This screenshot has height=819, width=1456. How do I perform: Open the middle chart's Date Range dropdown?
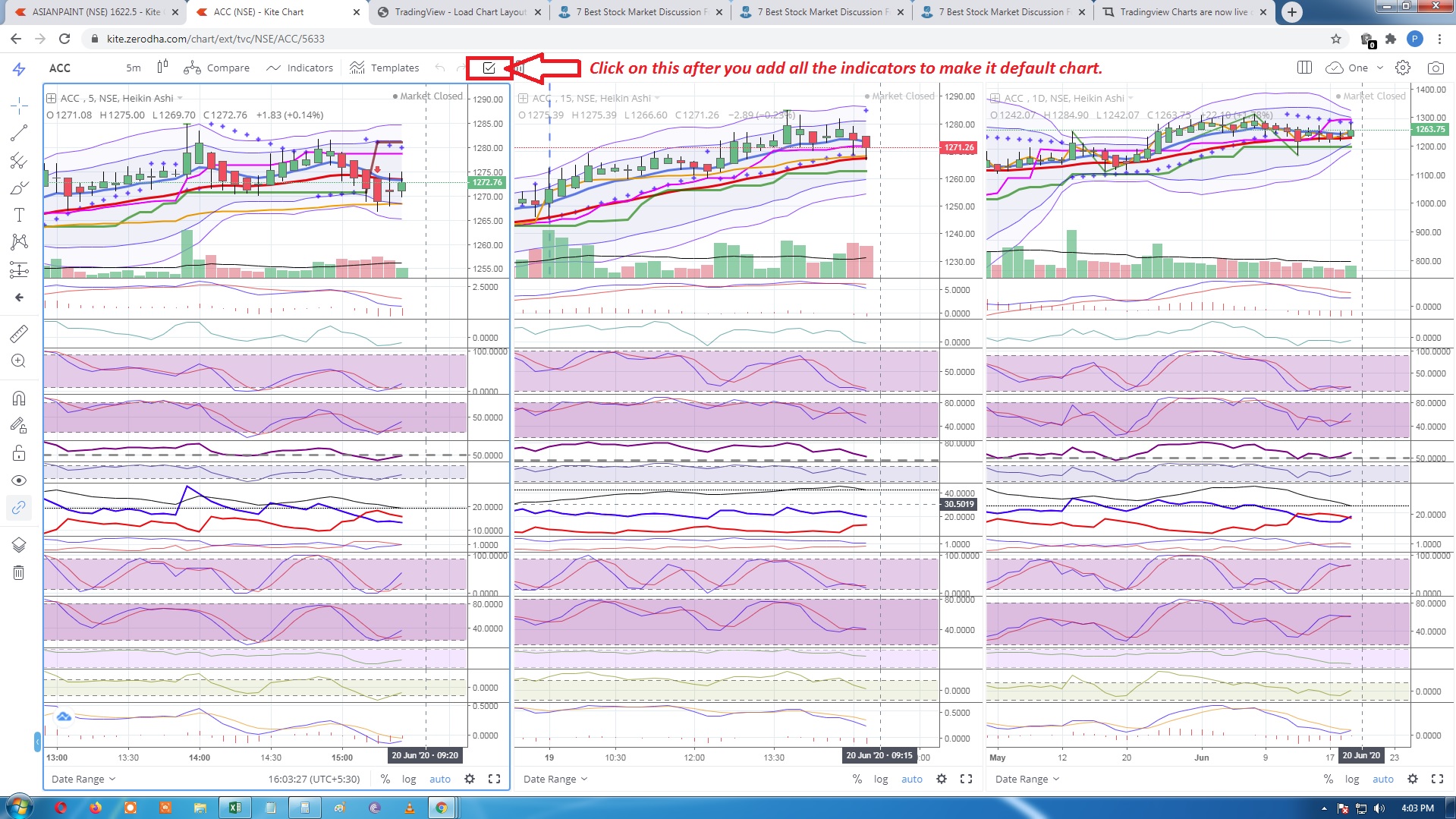click(x=555, y=779)
